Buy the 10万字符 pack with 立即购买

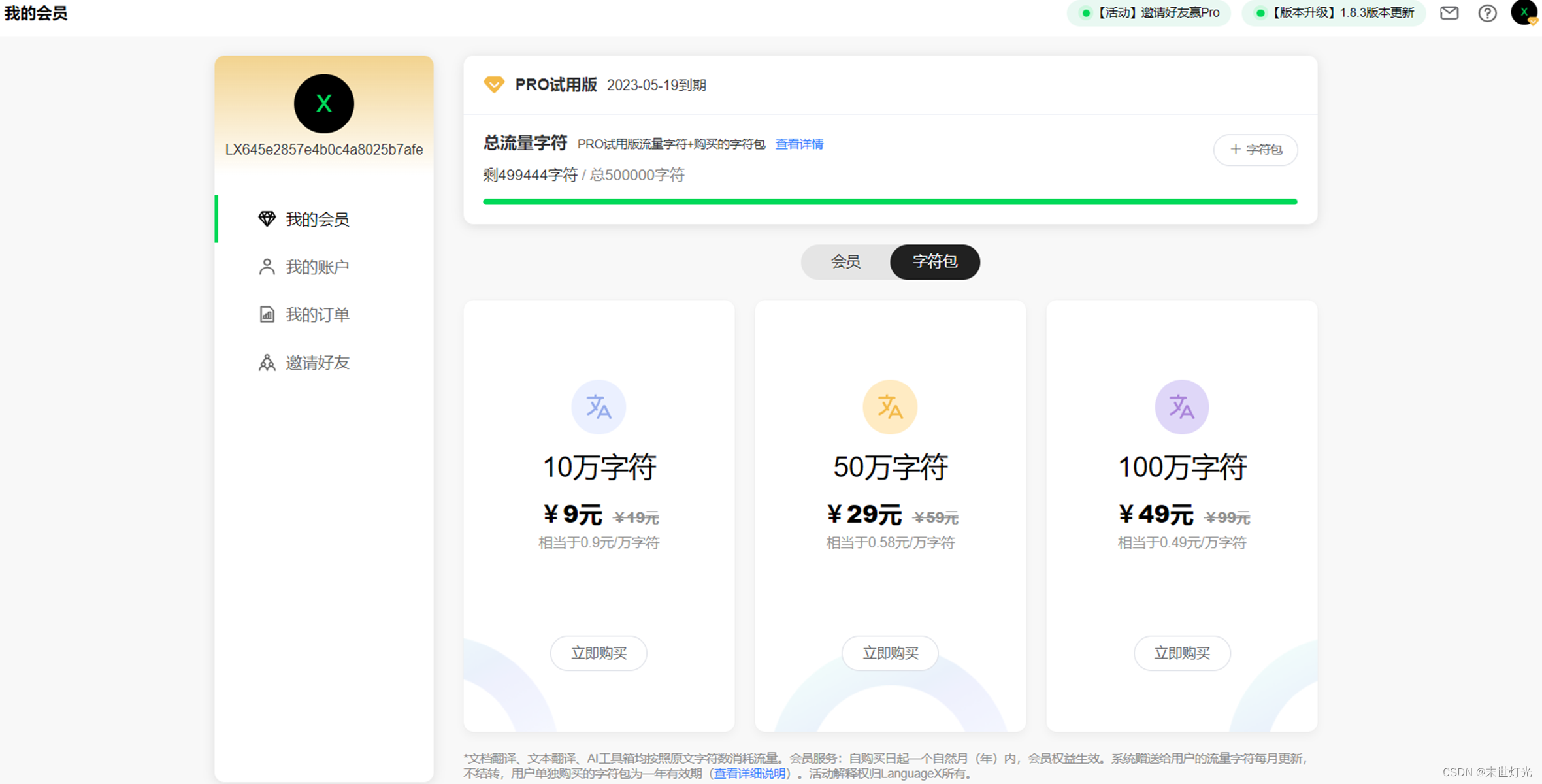(x=599, y=653)
